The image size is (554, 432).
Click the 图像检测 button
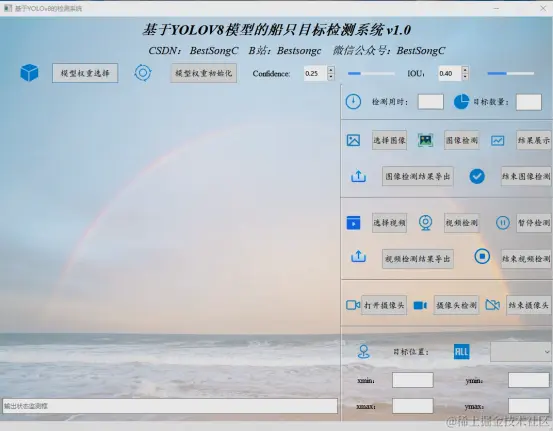(462, 140)
